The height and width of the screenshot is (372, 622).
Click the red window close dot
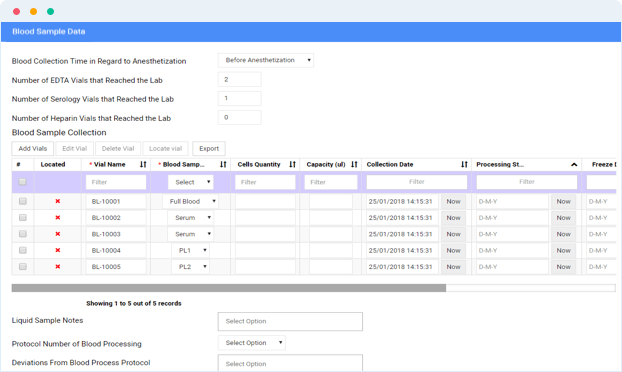coord(16,11)
